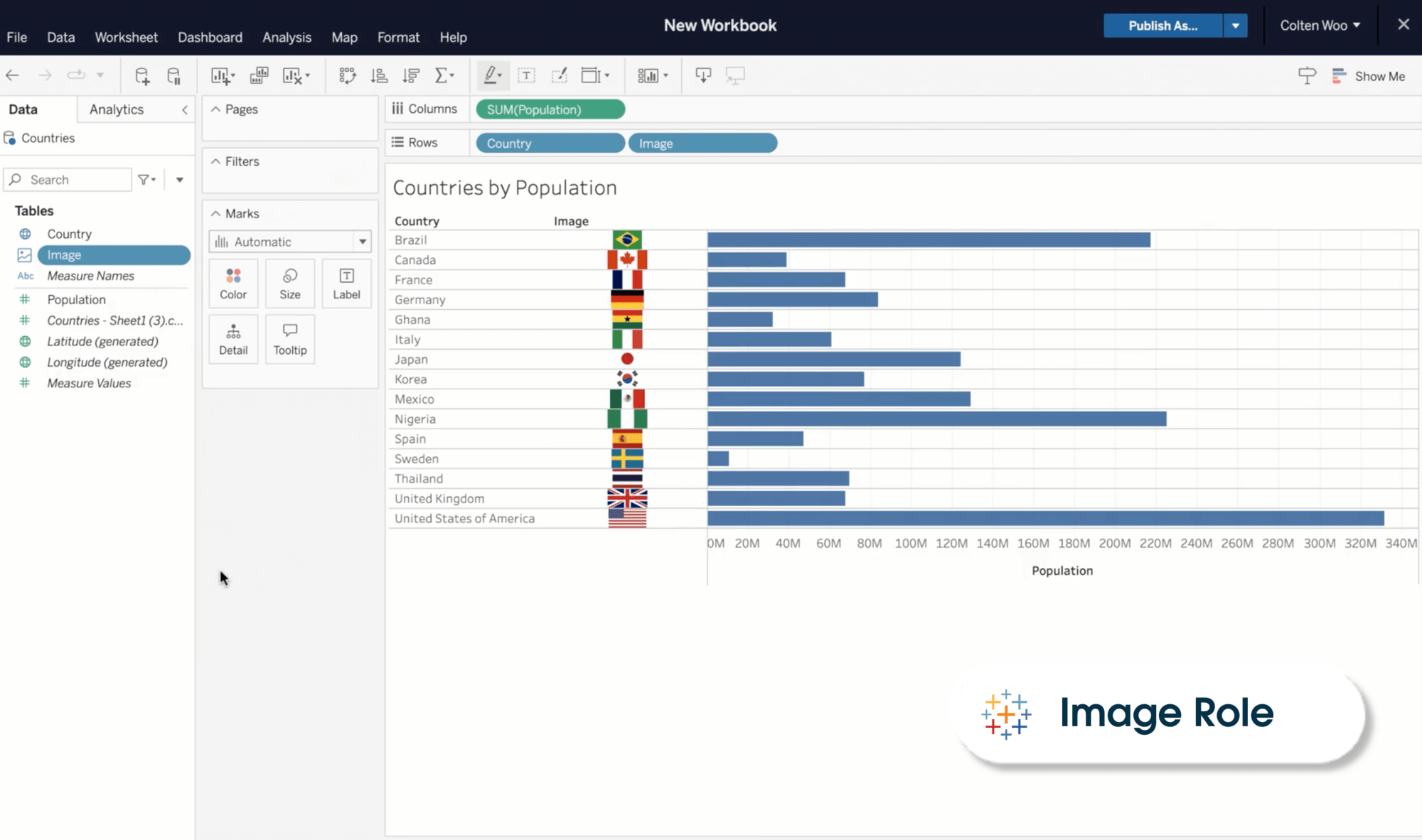Open the Analysis menu
The image size is (1422, 840).
point(287,37)
